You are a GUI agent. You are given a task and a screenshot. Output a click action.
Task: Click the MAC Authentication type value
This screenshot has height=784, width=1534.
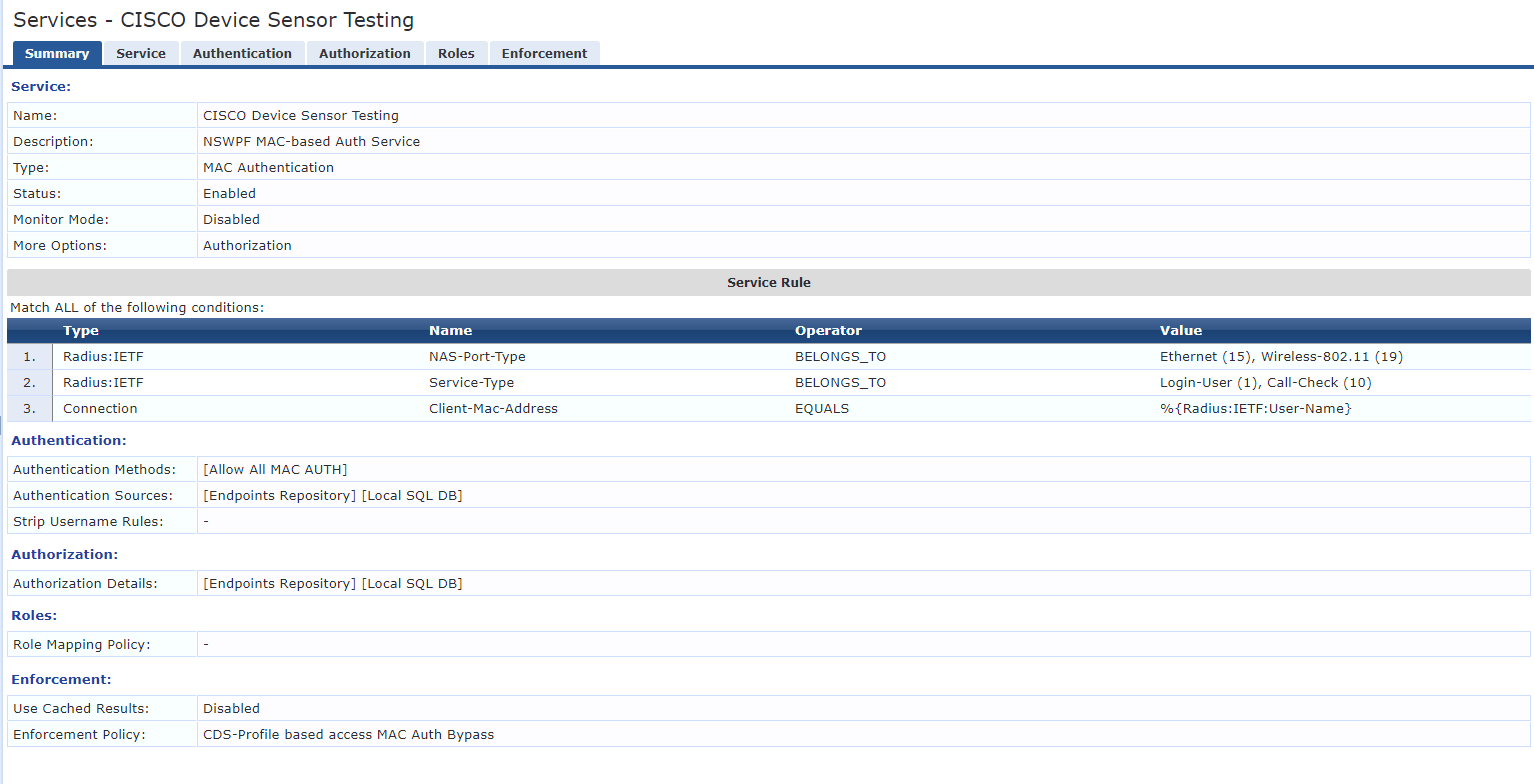(268, 167)
